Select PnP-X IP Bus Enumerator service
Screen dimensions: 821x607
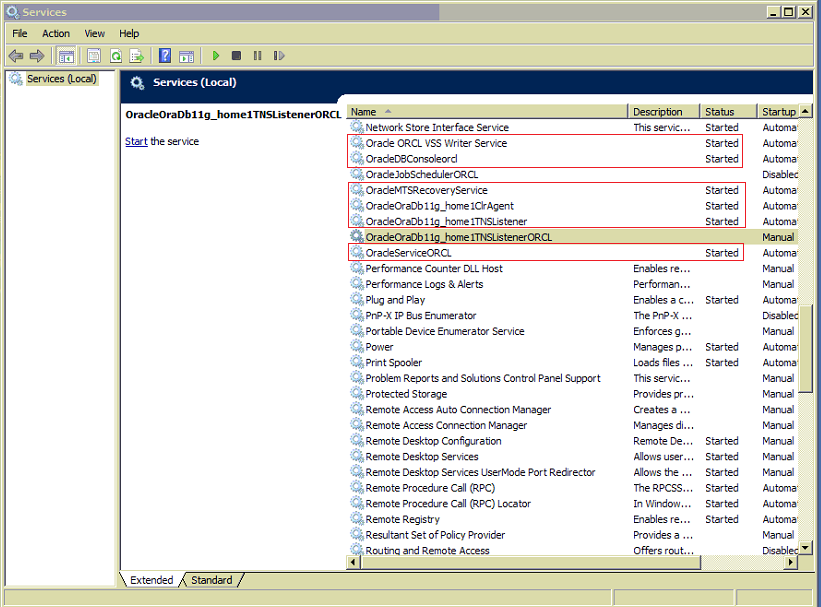tap(420, 315)
